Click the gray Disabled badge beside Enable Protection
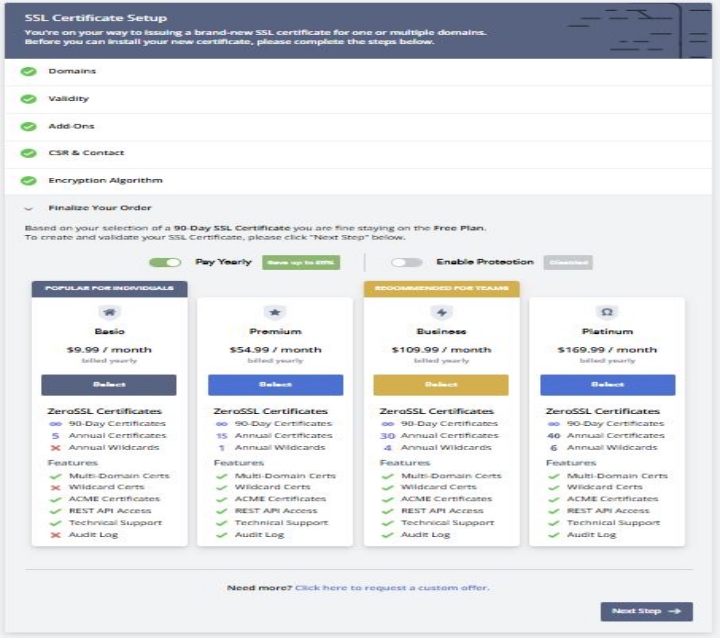Viewport: 720px width, 638px height. tap(568, 262)
